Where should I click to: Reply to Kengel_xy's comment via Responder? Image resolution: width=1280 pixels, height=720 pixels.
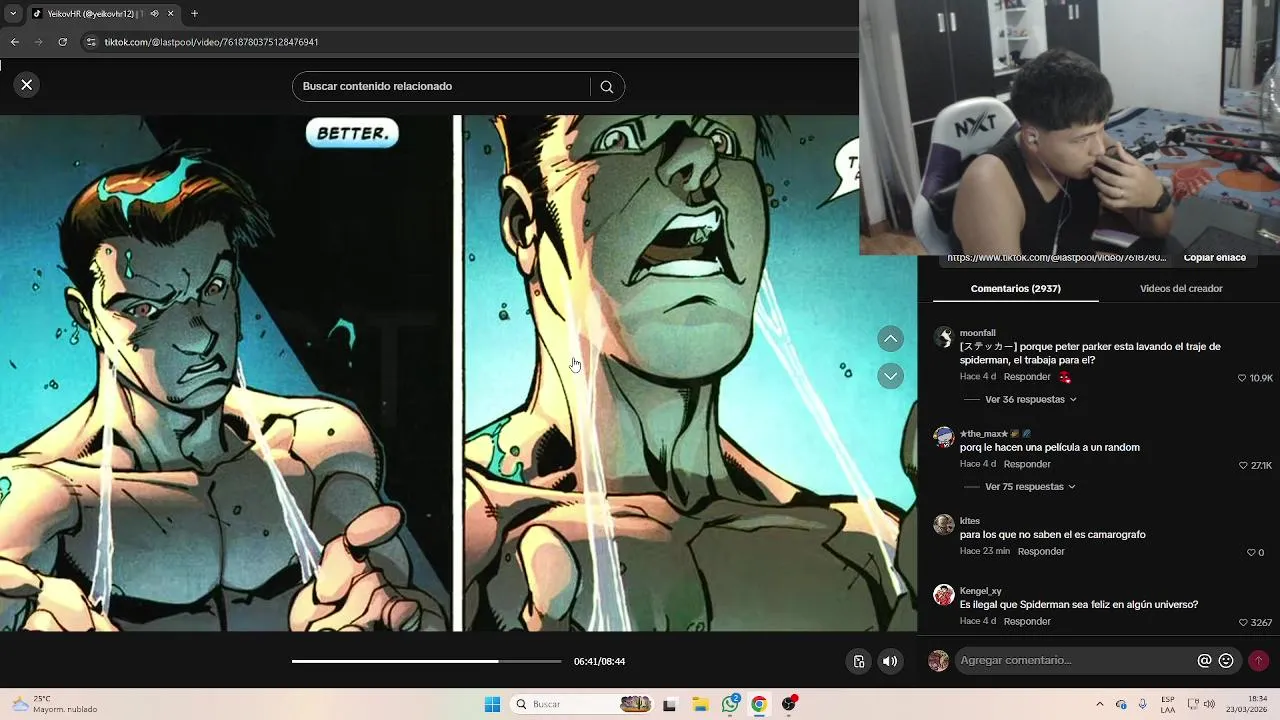pos(1027,622)
